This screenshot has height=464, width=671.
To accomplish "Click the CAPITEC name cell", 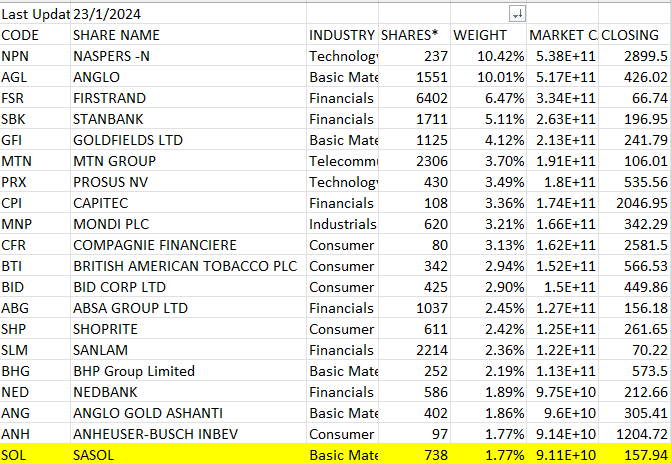I will coord(188,203).
